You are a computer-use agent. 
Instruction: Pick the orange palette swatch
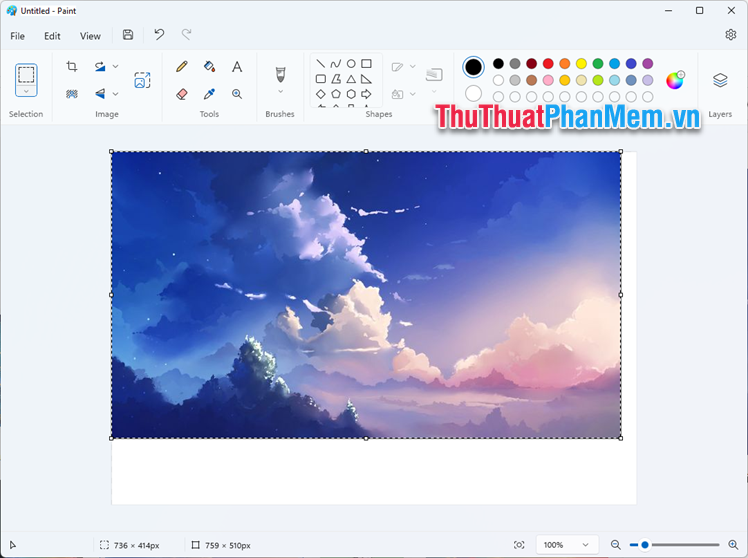tap(565, 63)
